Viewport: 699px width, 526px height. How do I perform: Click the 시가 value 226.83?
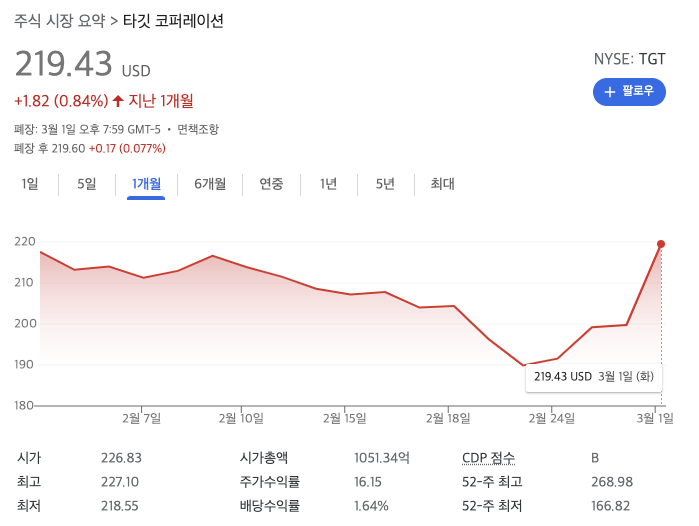tap(121, 458)
